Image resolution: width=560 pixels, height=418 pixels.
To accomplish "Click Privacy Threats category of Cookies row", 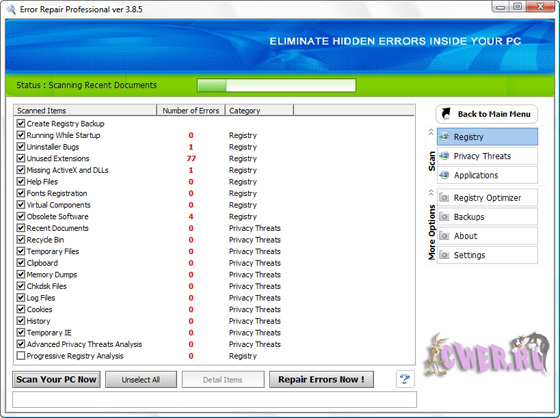I will click(x=255, y=309).
